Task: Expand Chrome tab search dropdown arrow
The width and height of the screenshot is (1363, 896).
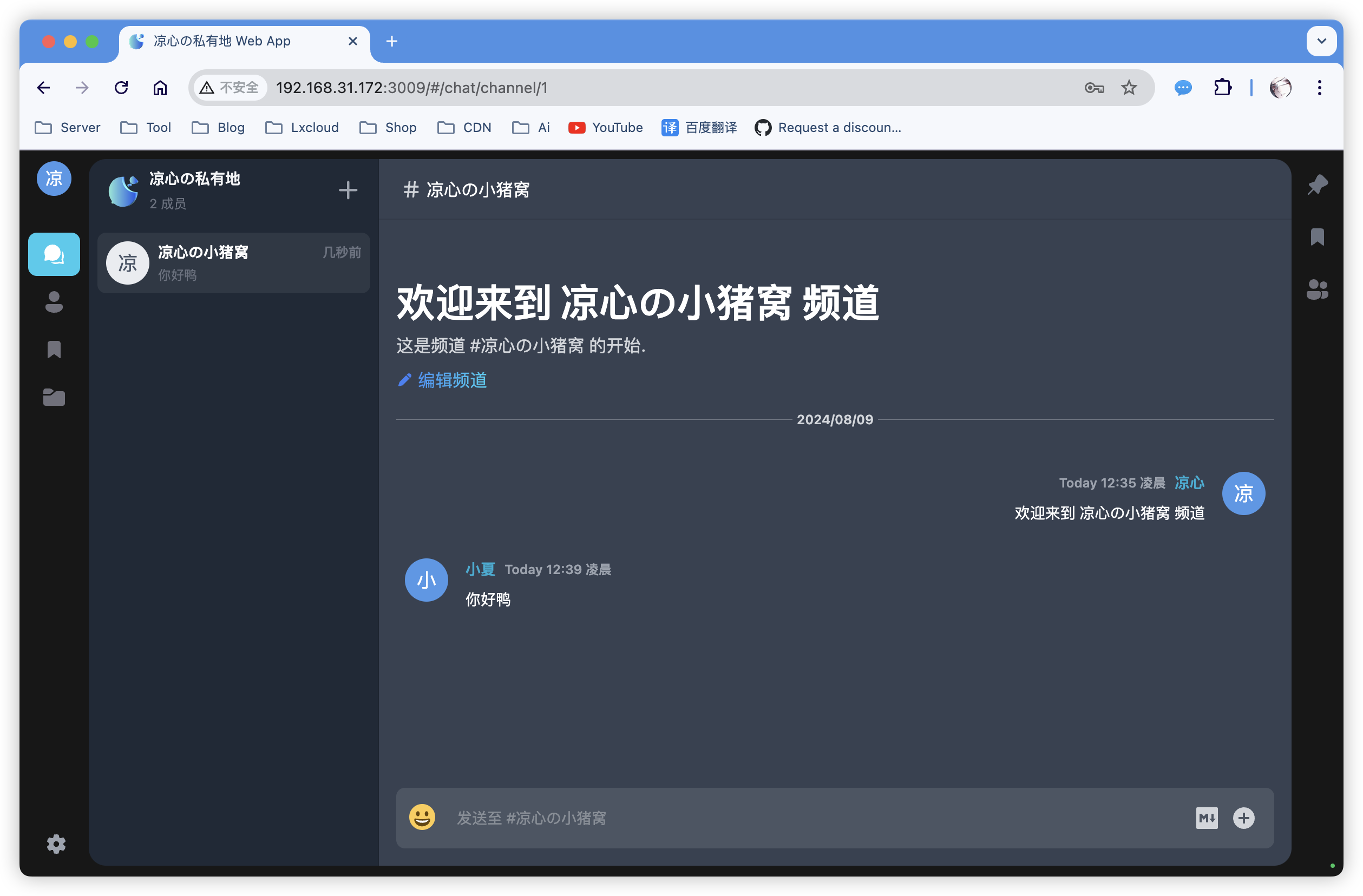Action: 1321,41
